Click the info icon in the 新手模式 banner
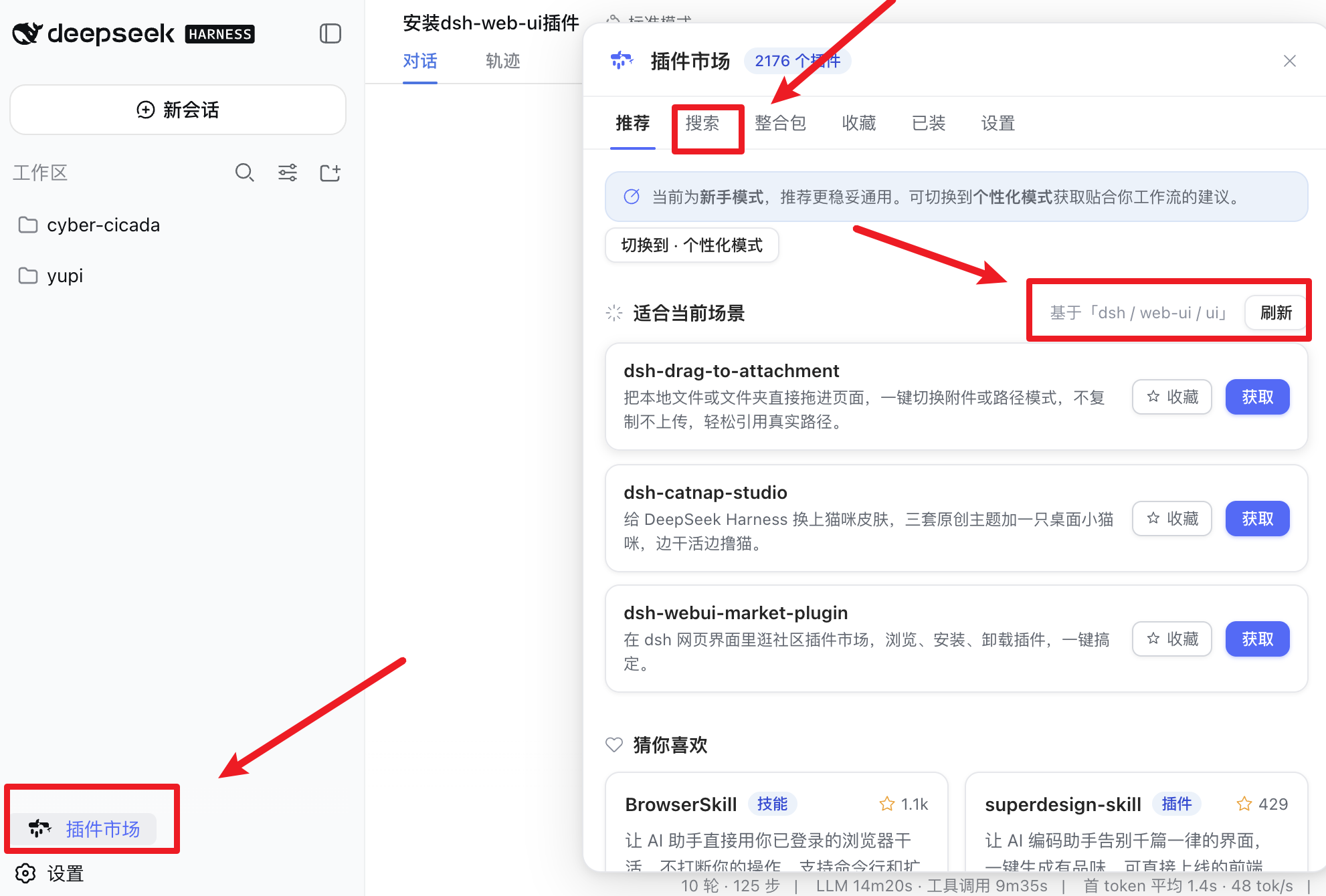 [x=632, y=197]
